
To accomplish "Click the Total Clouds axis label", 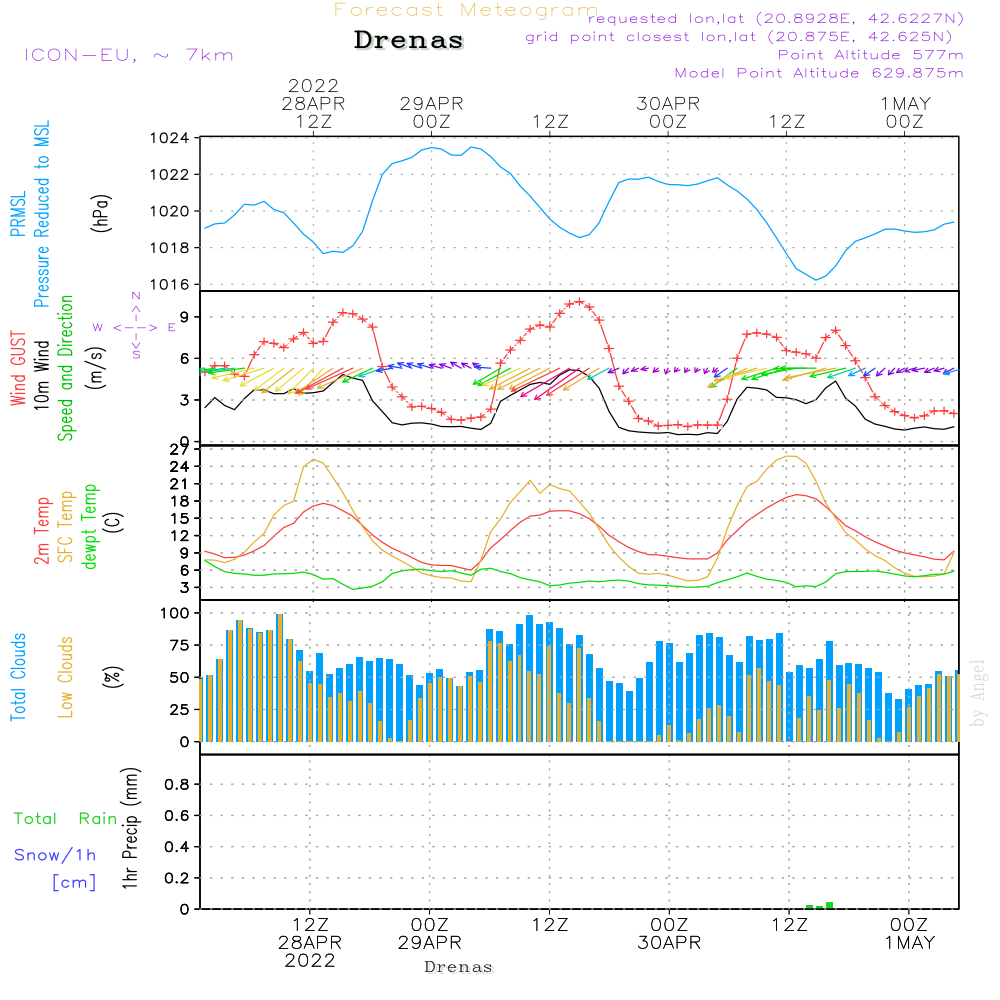I will pyautogui.click(x=18, y=677).
